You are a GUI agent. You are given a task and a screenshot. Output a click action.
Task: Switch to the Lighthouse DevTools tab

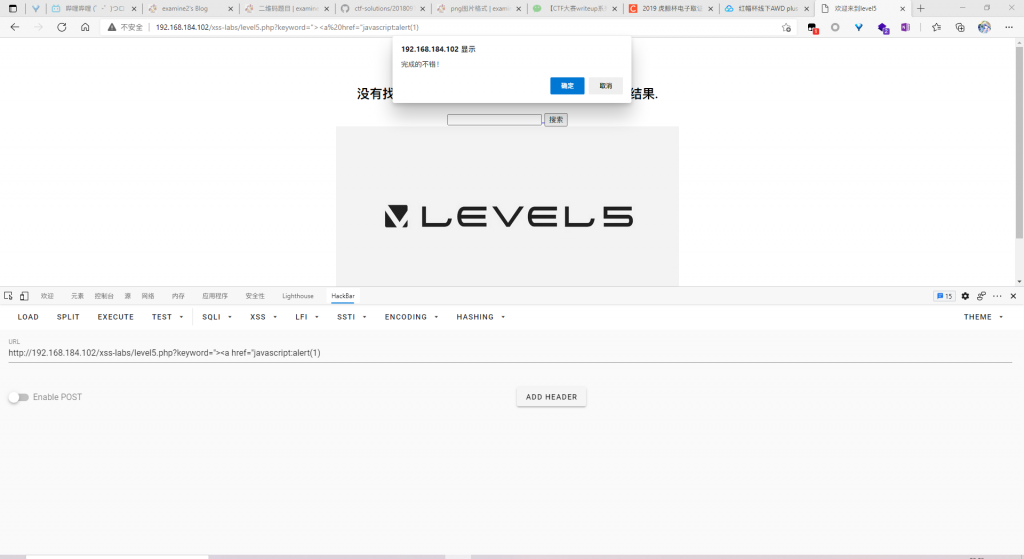(298, 296)
